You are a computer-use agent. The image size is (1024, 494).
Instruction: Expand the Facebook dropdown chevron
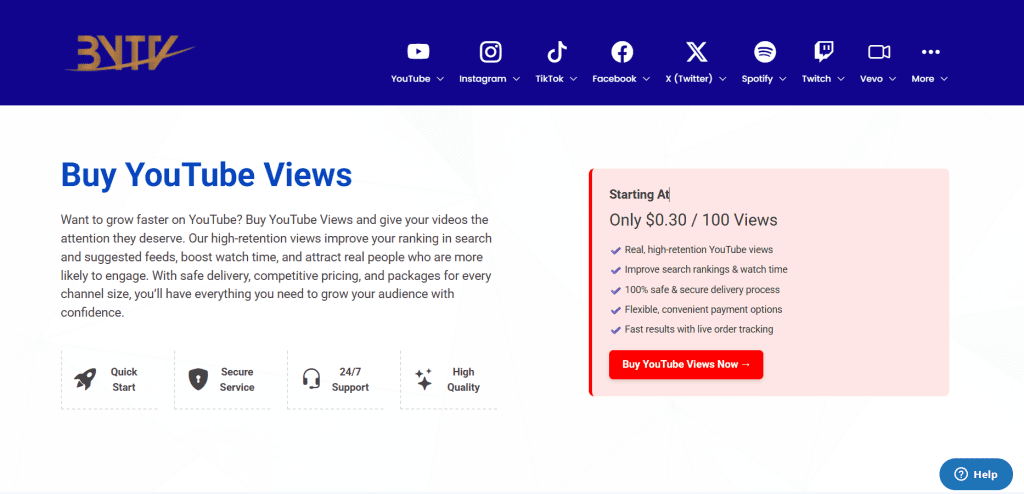646,79
